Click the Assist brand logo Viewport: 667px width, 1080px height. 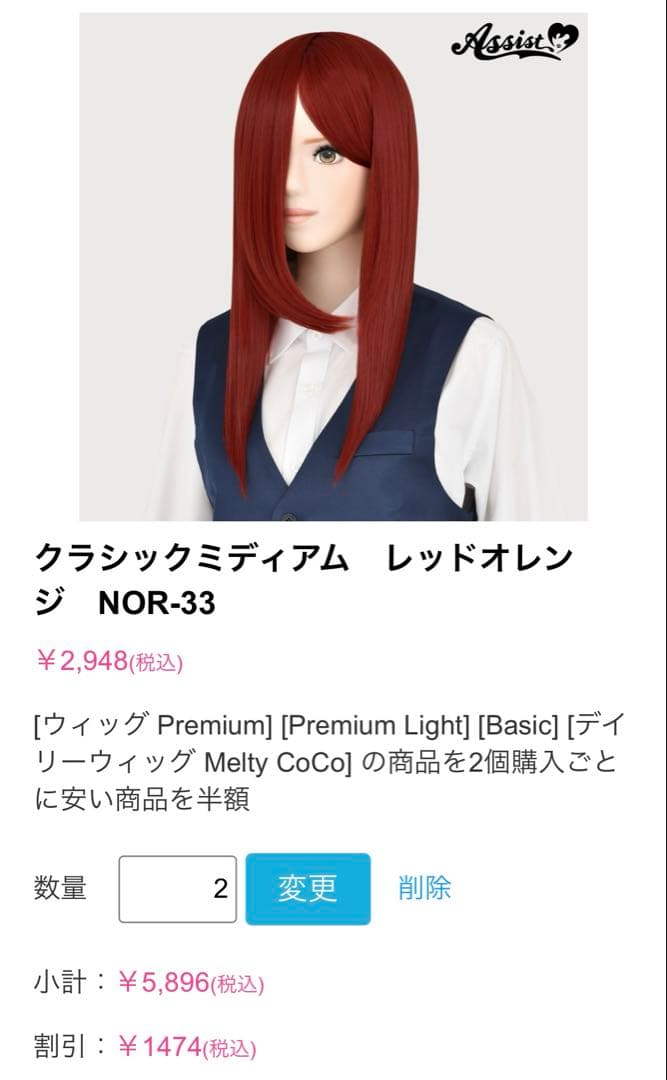(x=515, y=41)
